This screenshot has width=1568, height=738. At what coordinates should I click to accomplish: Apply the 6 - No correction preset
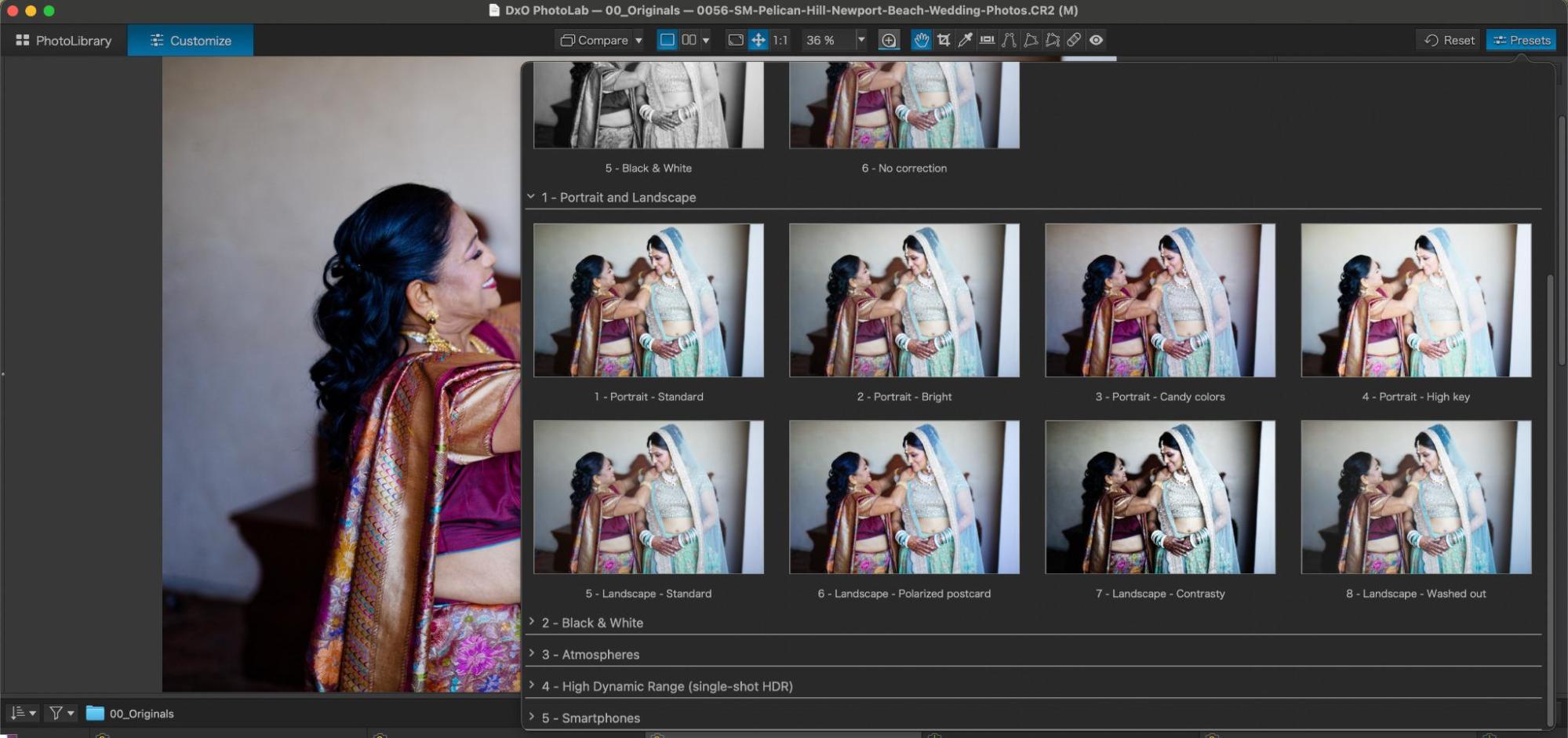pos(904,106)
